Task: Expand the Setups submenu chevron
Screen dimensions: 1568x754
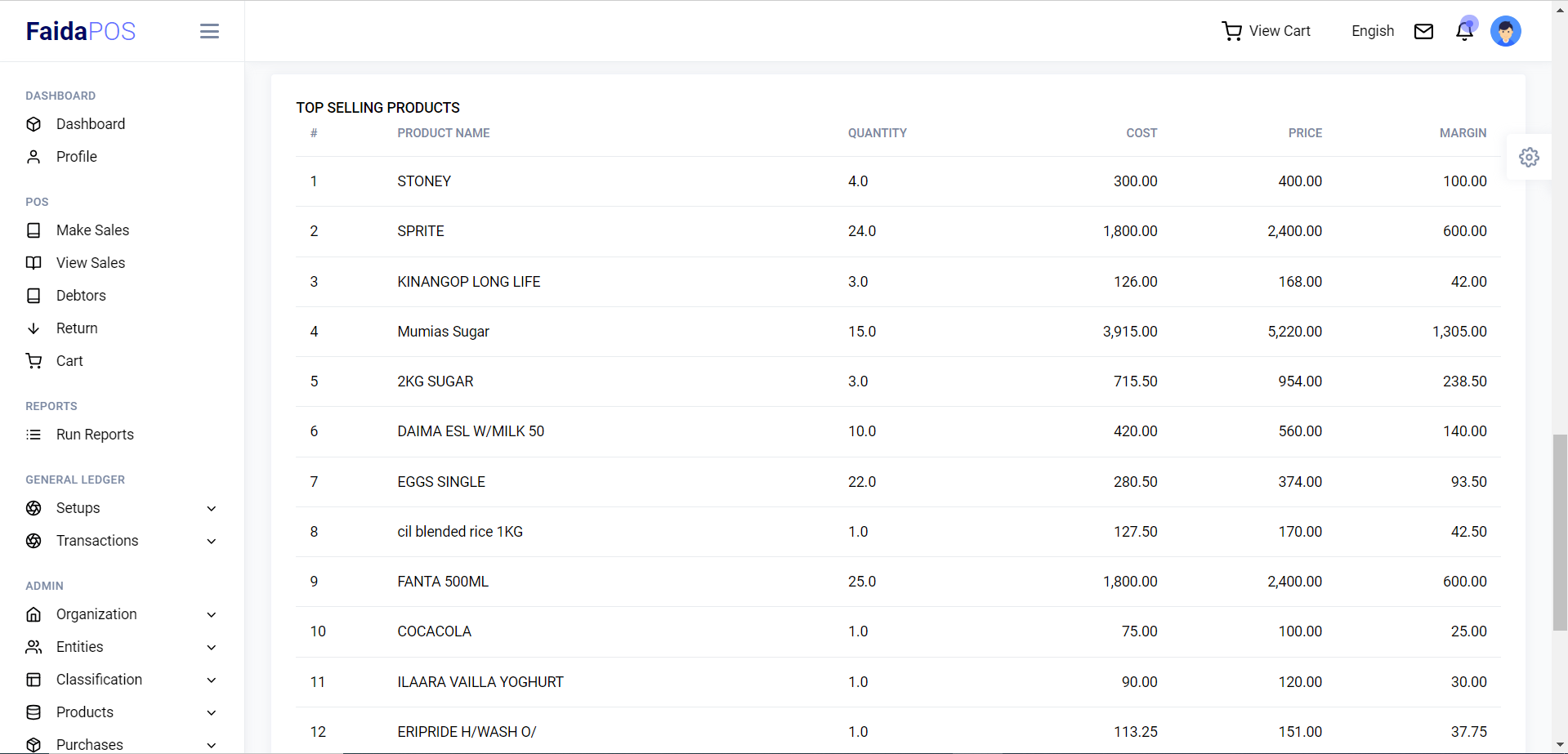Action: 211,508
